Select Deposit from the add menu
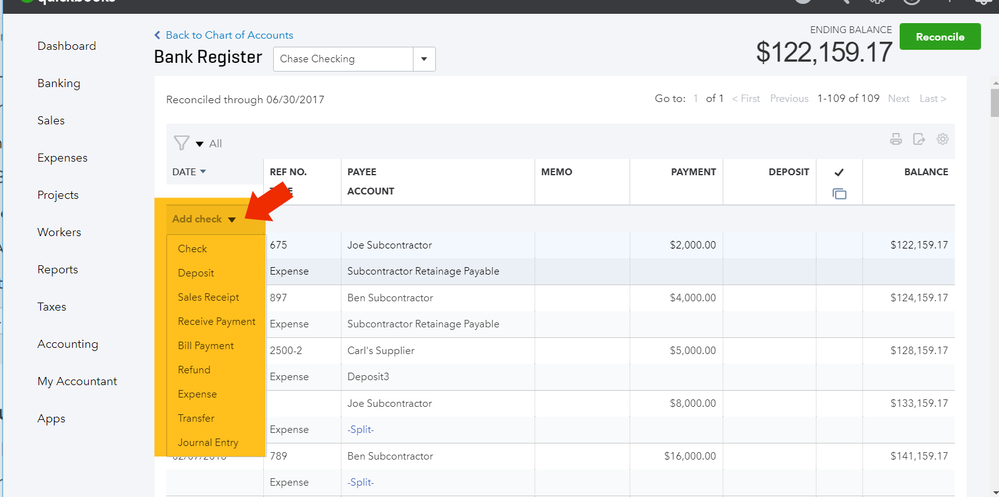This screenshot has height=497, width=999. point(196,273)
